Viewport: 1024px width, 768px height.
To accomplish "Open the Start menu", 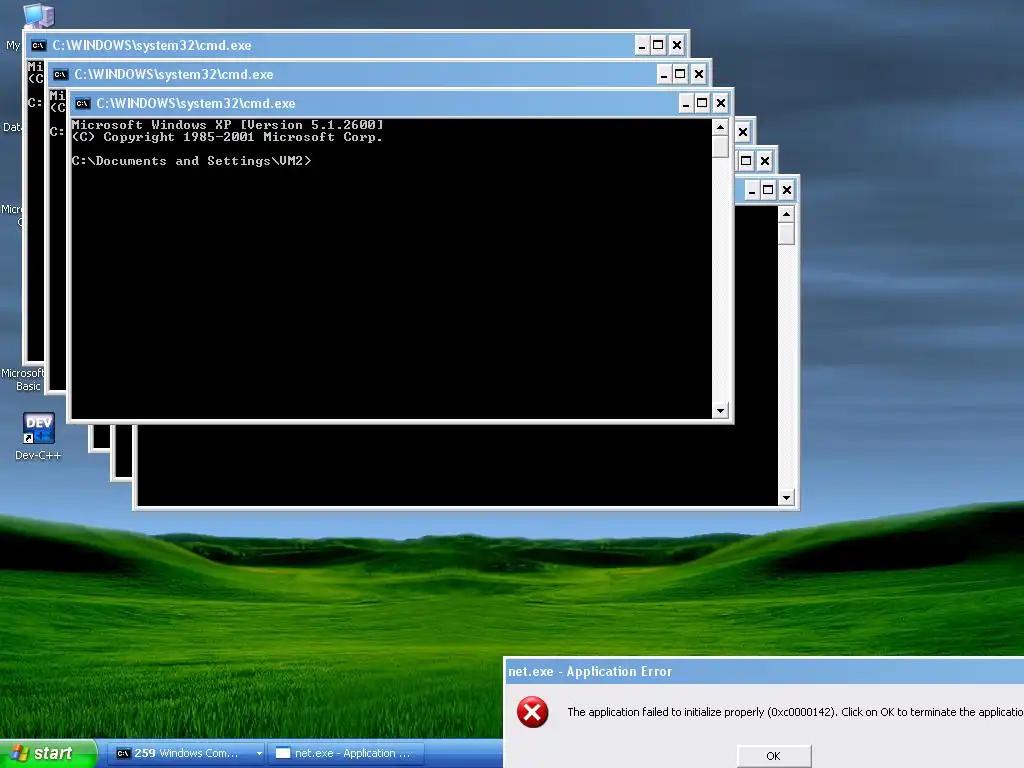I will pyautogui.click(x=48, y=753).
